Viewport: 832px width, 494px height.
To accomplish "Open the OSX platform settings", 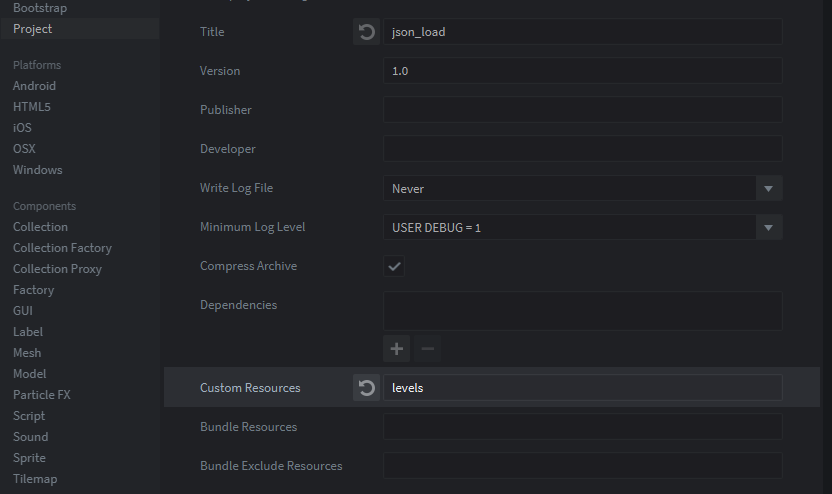I will point(24,149).
